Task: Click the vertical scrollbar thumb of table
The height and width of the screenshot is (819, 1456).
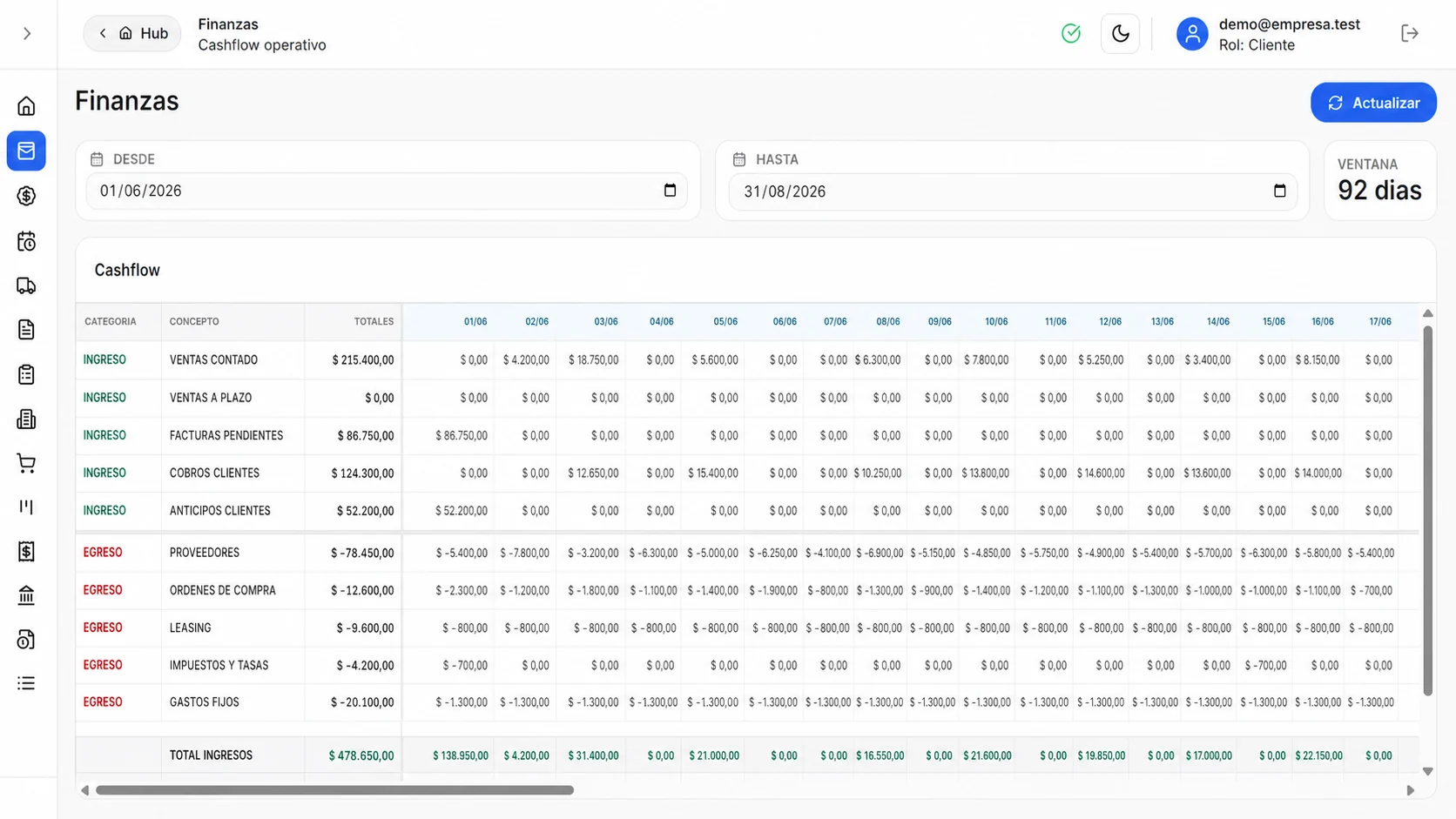Action: click(x=1427, y=510)
